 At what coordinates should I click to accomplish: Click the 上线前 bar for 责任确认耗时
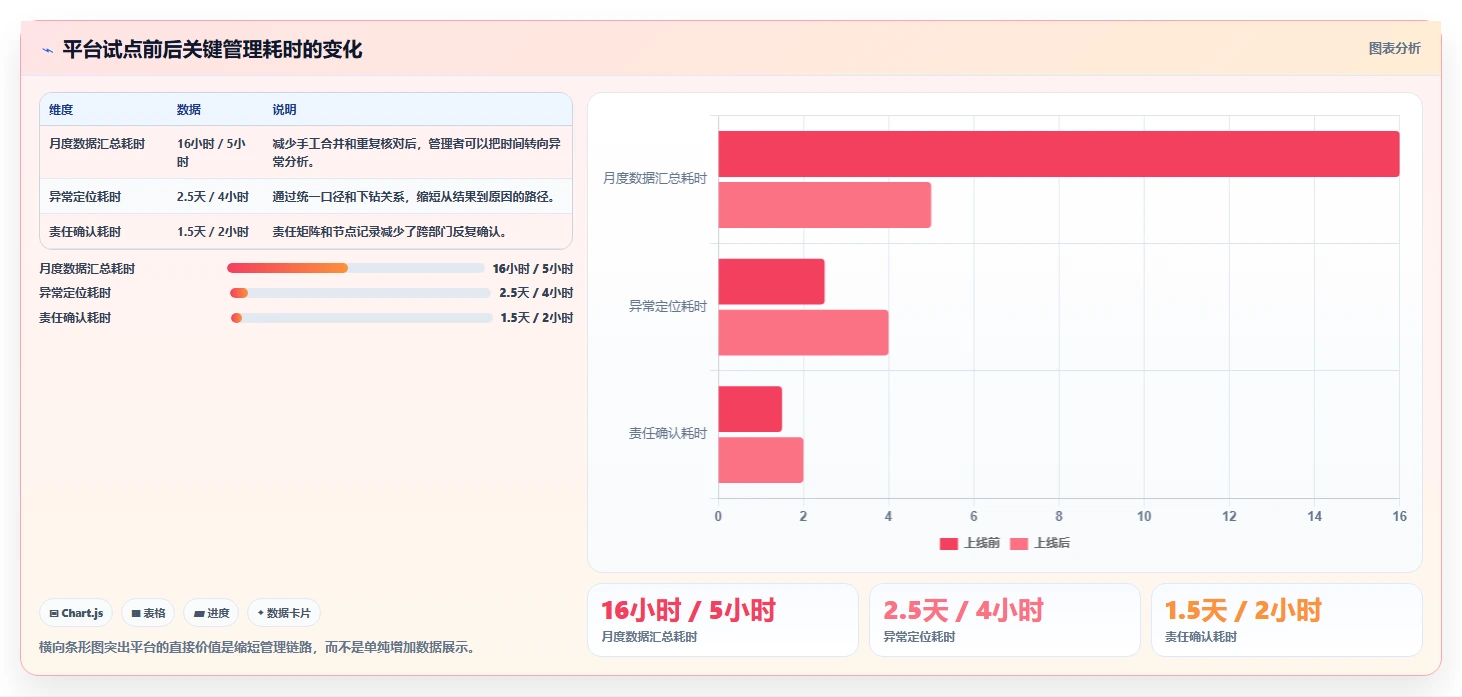750,409
